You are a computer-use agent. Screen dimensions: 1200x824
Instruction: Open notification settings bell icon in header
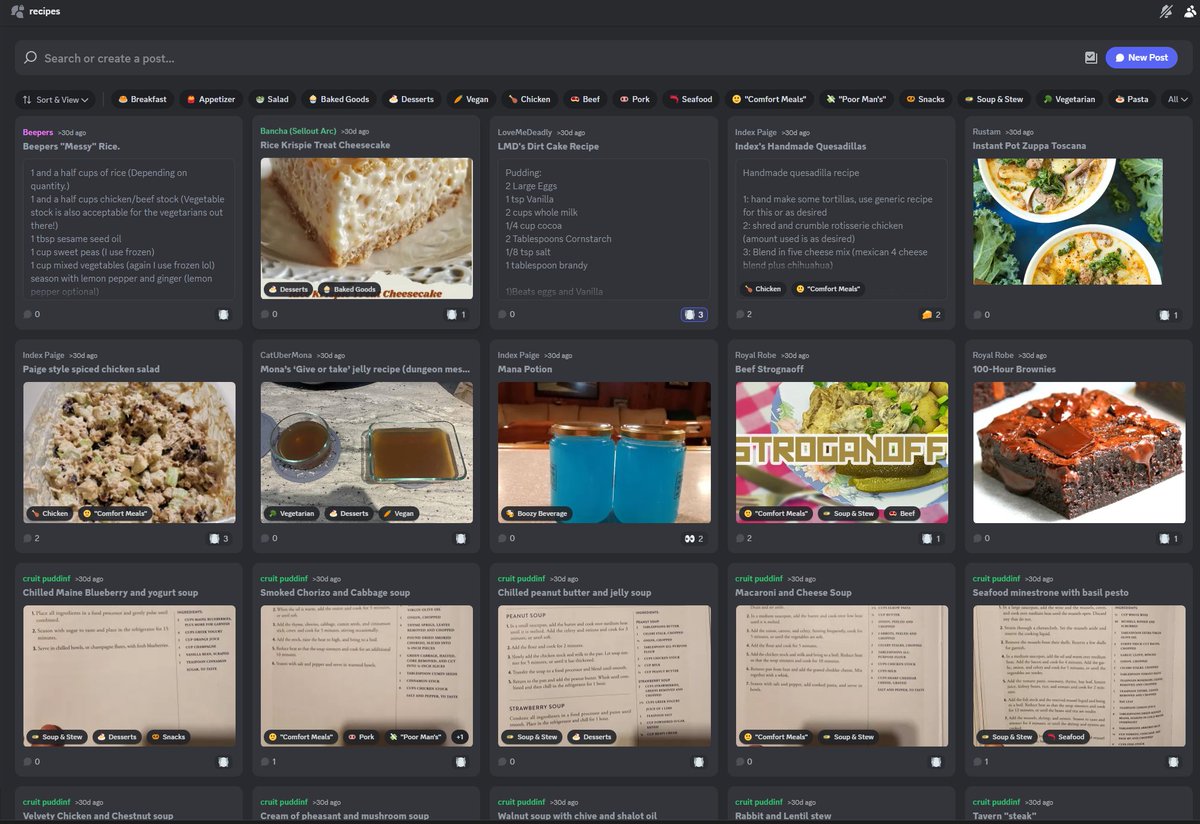click(x=1164, y=11)
